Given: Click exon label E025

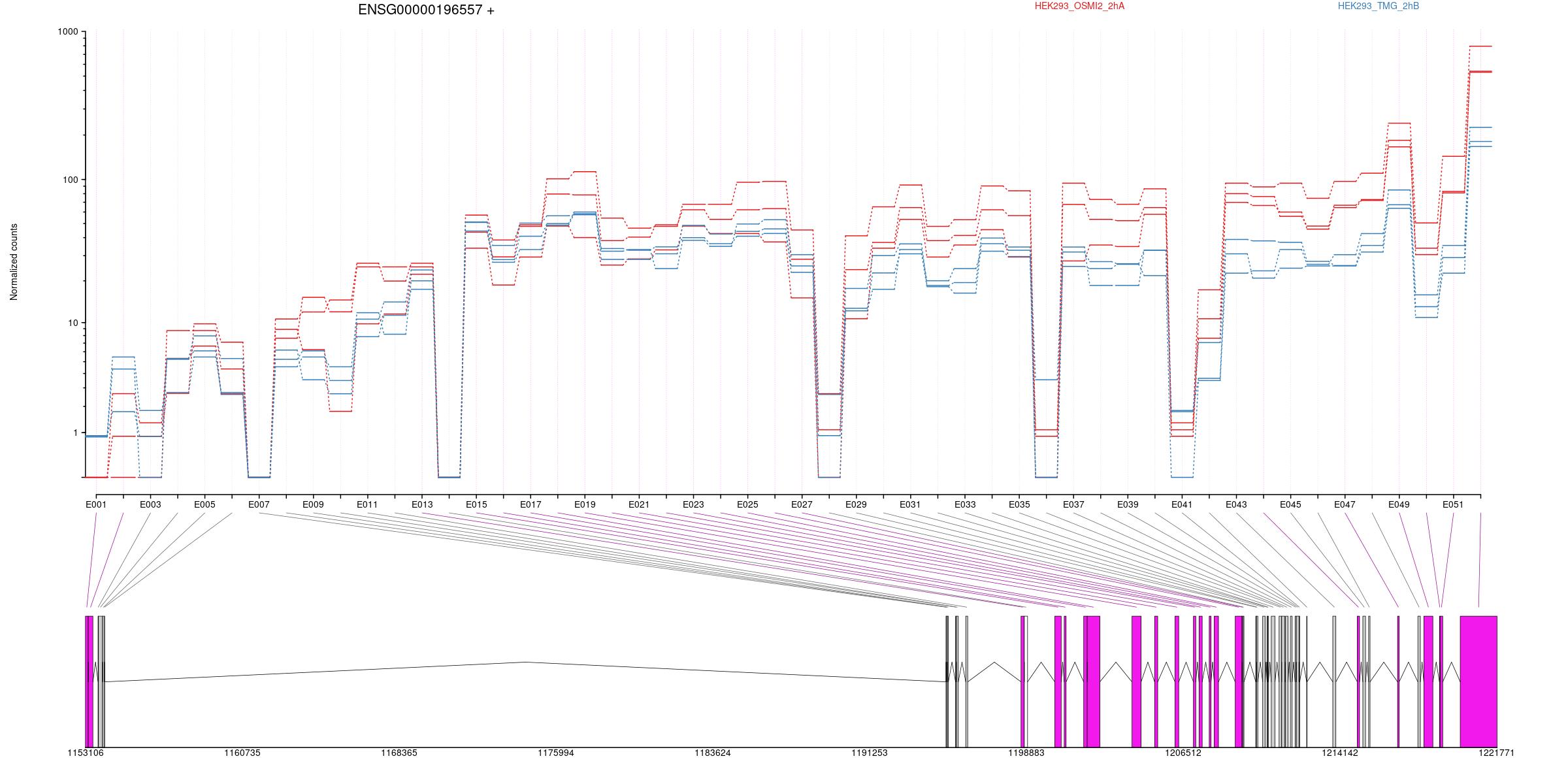Looking at the screenshot, I should 747,504.
